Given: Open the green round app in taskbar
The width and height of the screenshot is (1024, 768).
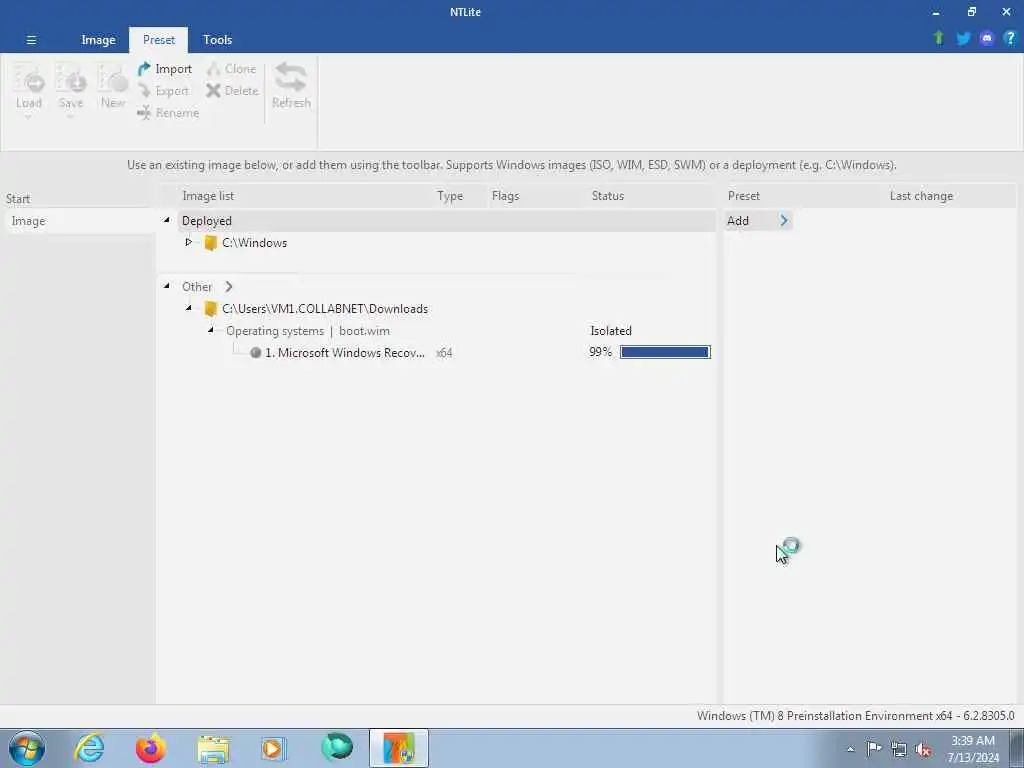Looking at the screenshot, I should pos(337,747).
